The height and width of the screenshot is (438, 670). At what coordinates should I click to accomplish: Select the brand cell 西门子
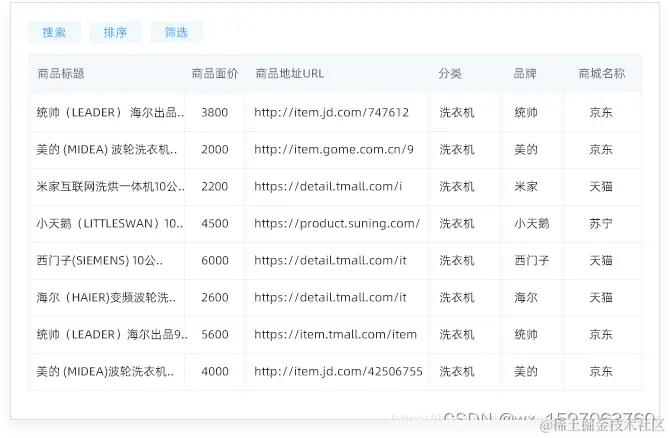(x=532, y=260)
